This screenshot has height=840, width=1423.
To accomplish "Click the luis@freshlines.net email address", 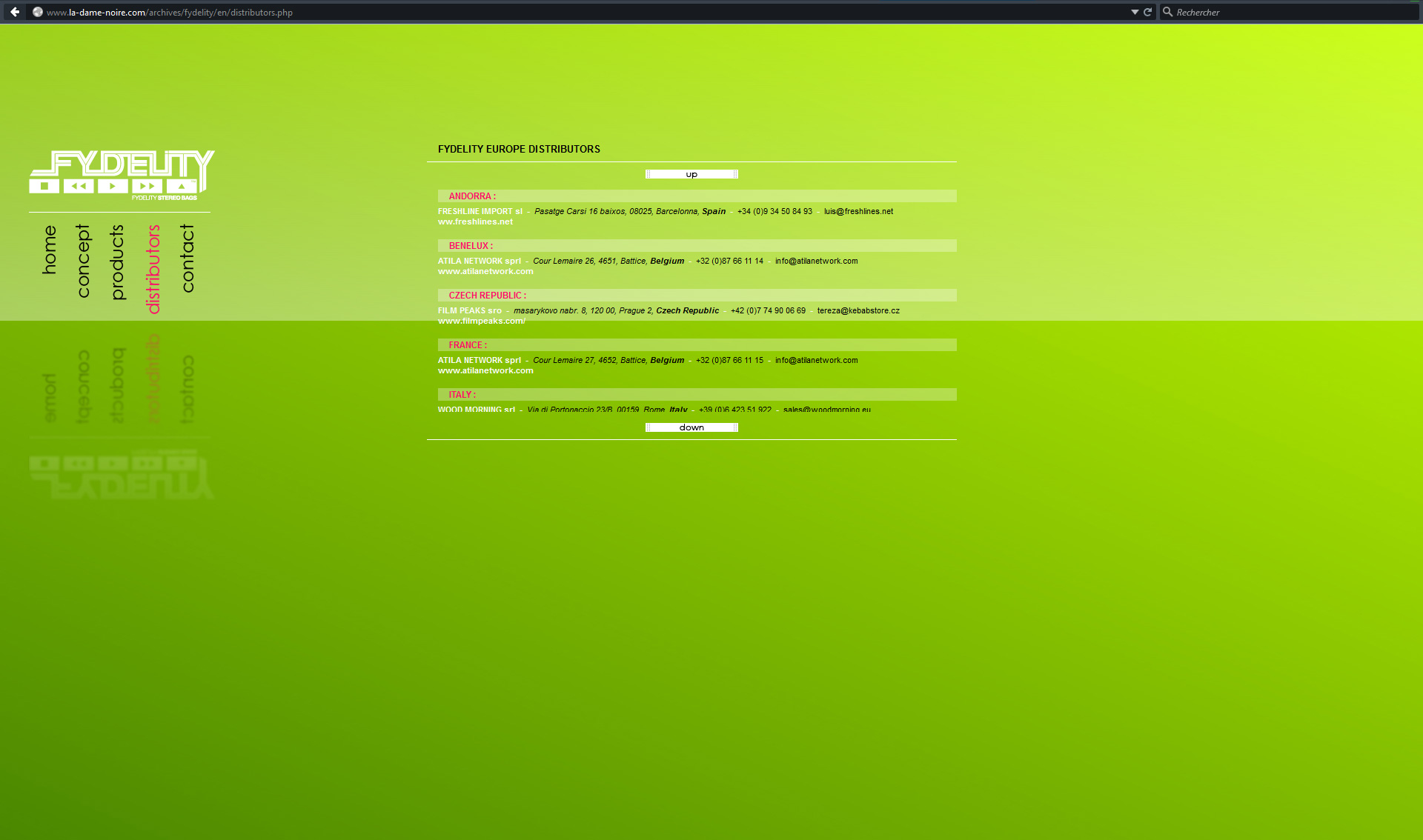I will (858, 211).
